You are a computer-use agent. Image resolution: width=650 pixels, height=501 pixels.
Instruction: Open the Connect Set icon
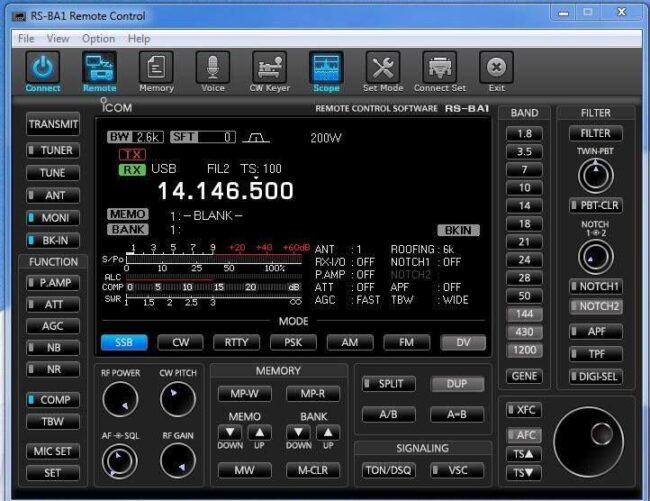(440, 67)
